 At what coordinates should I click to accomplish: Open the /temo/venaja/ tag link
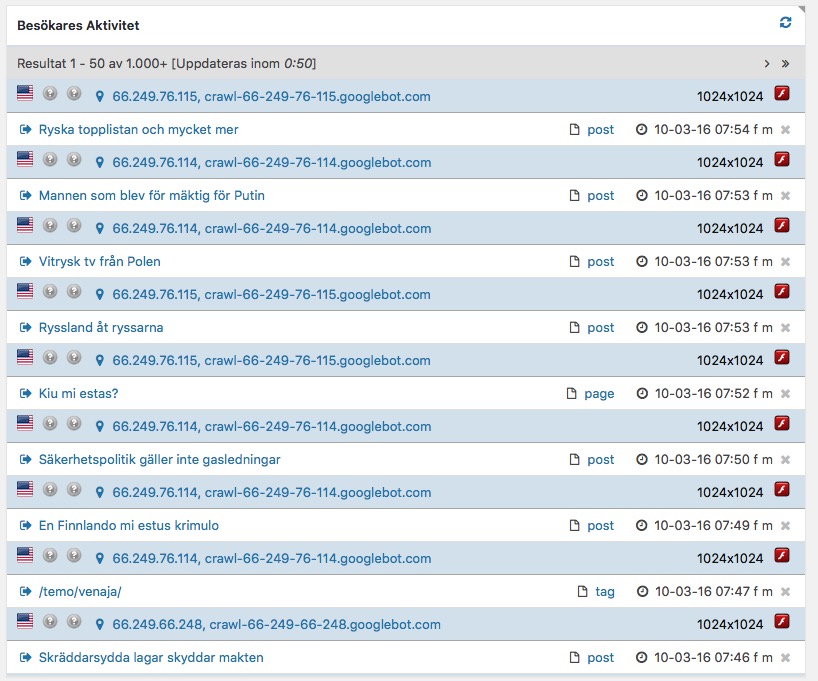(80, 592)
